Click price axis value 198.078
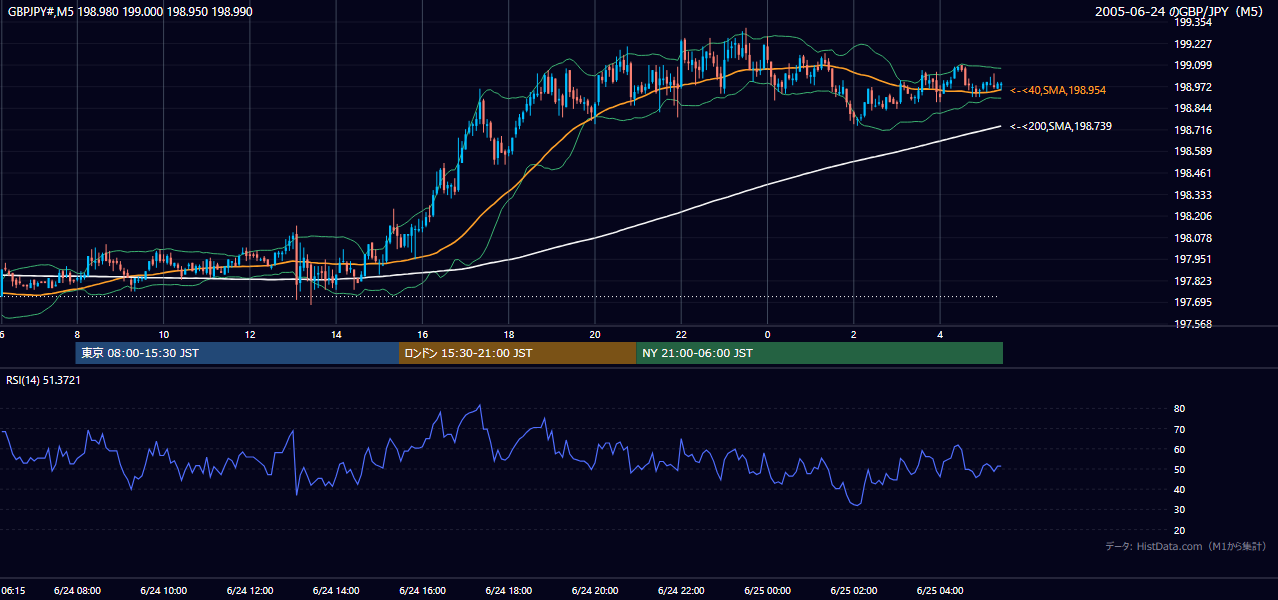Image resolution: width=1278 pixels, height=600 pixels. point(1193,238)
